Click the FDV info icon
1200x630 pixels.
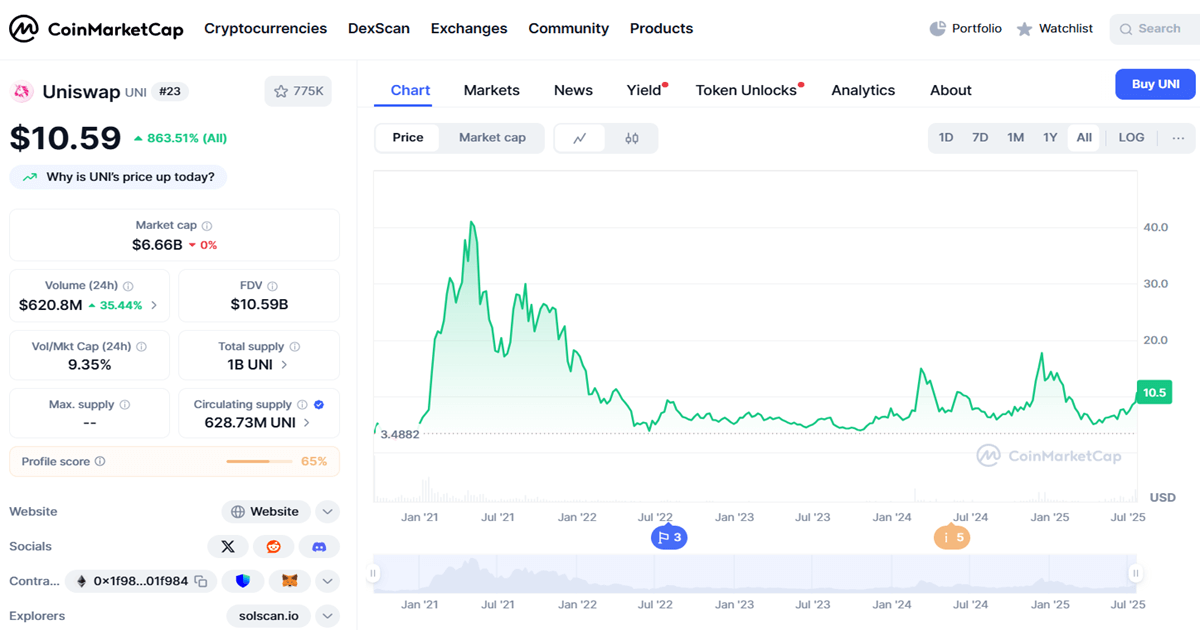point(272,286)
